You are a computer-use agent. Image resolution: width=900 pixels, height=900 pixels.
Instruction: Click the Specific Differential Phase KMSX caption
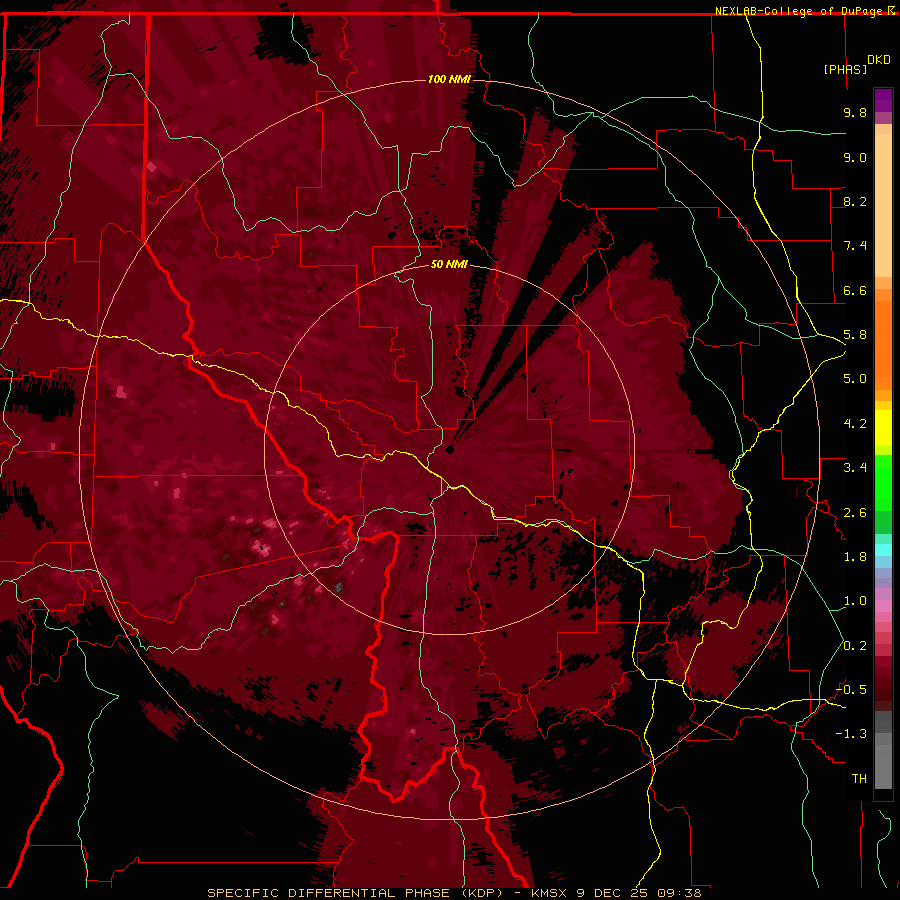455,893
